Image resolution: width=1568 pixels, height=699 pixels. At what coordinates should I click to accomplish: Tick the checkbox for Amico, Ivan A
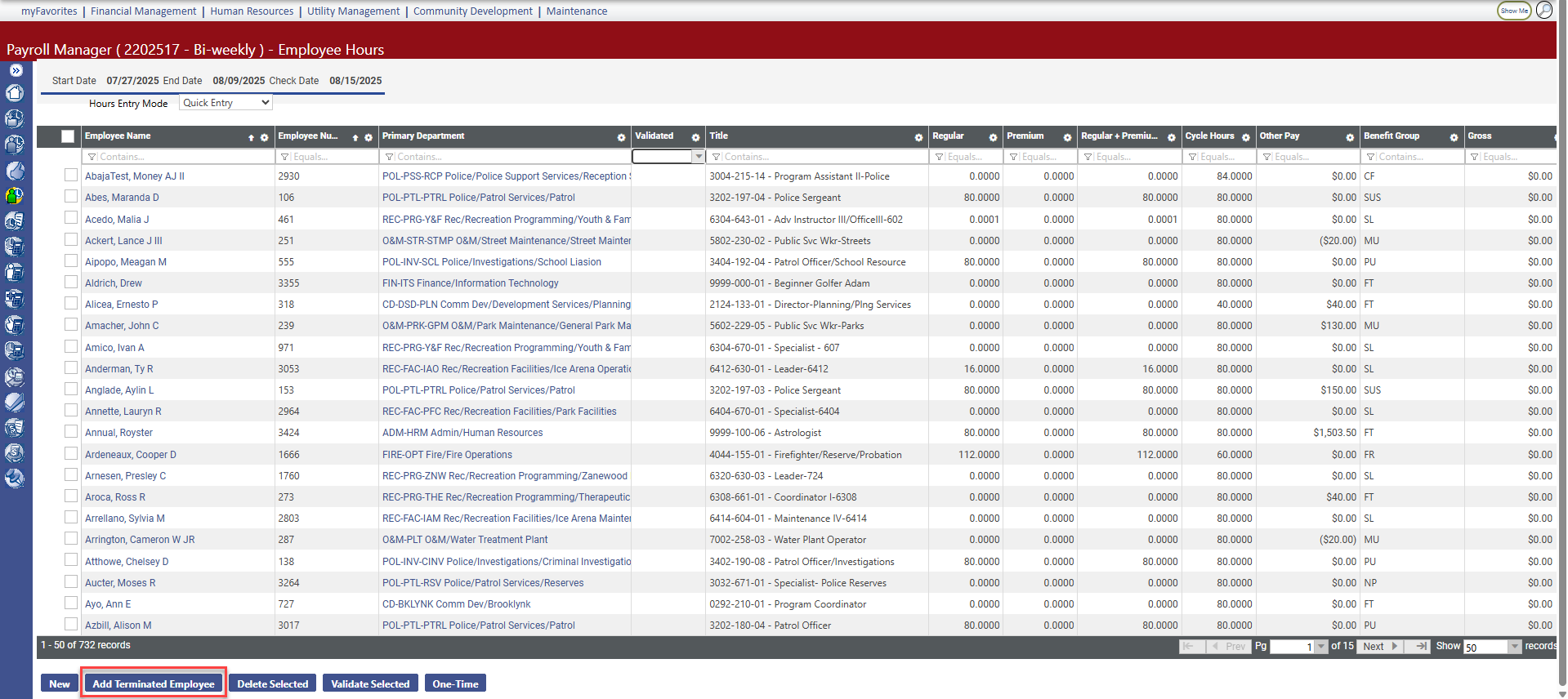coord(71,346)
